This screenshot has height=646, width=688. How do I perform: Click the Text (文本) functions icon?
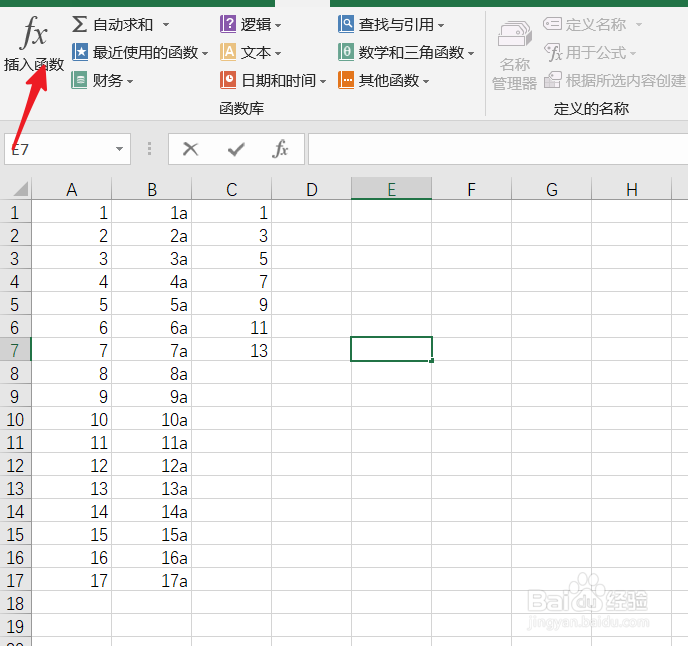pos(228,52)
